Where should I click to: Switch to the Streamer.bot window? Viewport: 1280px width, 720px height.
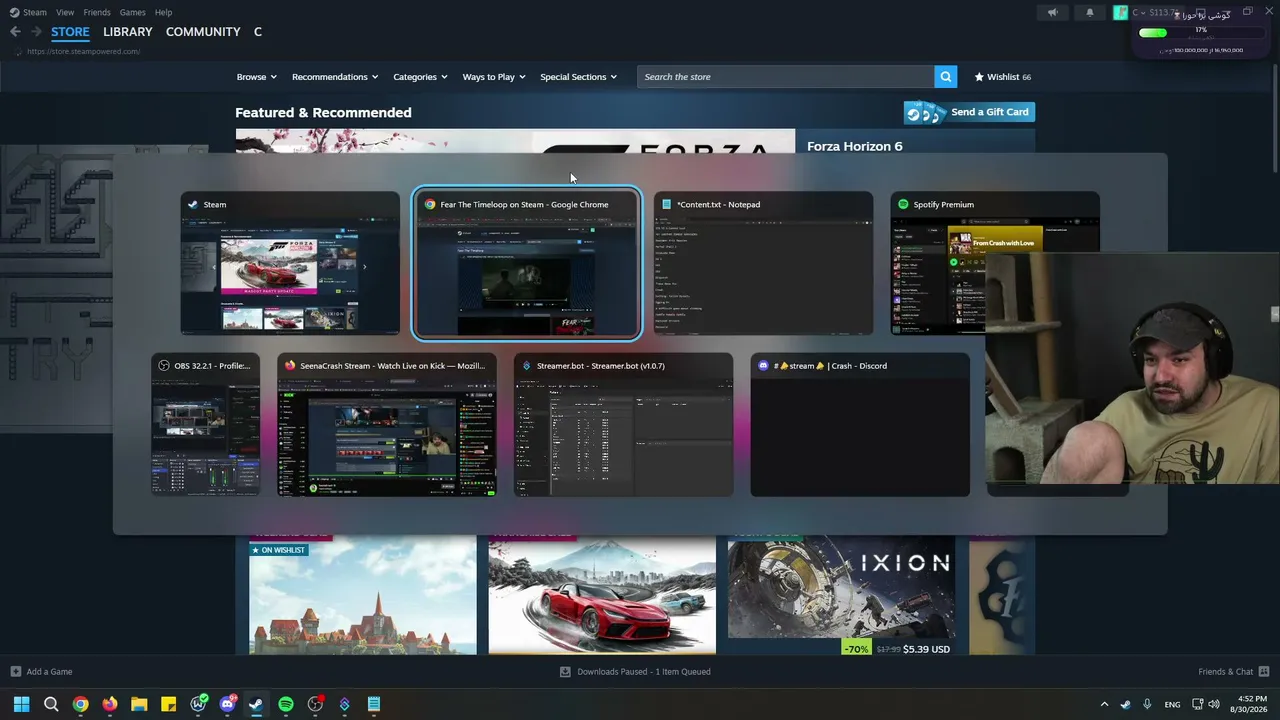coord(623,425)
